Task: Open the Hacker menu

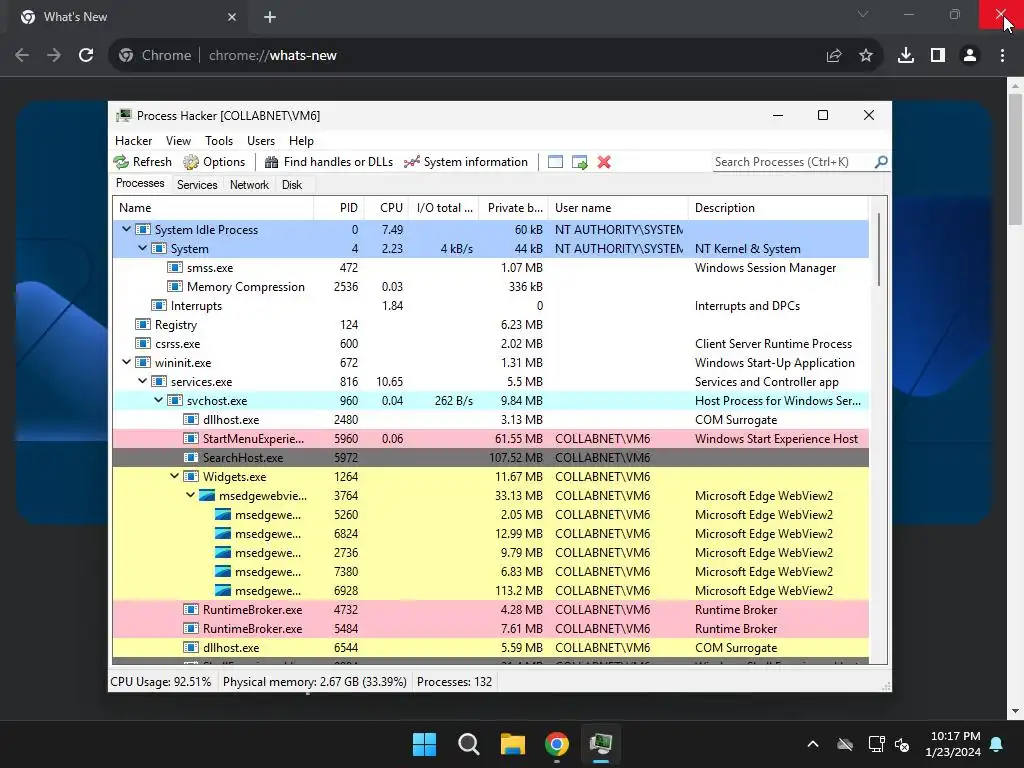Action: (x=133, y=141)
